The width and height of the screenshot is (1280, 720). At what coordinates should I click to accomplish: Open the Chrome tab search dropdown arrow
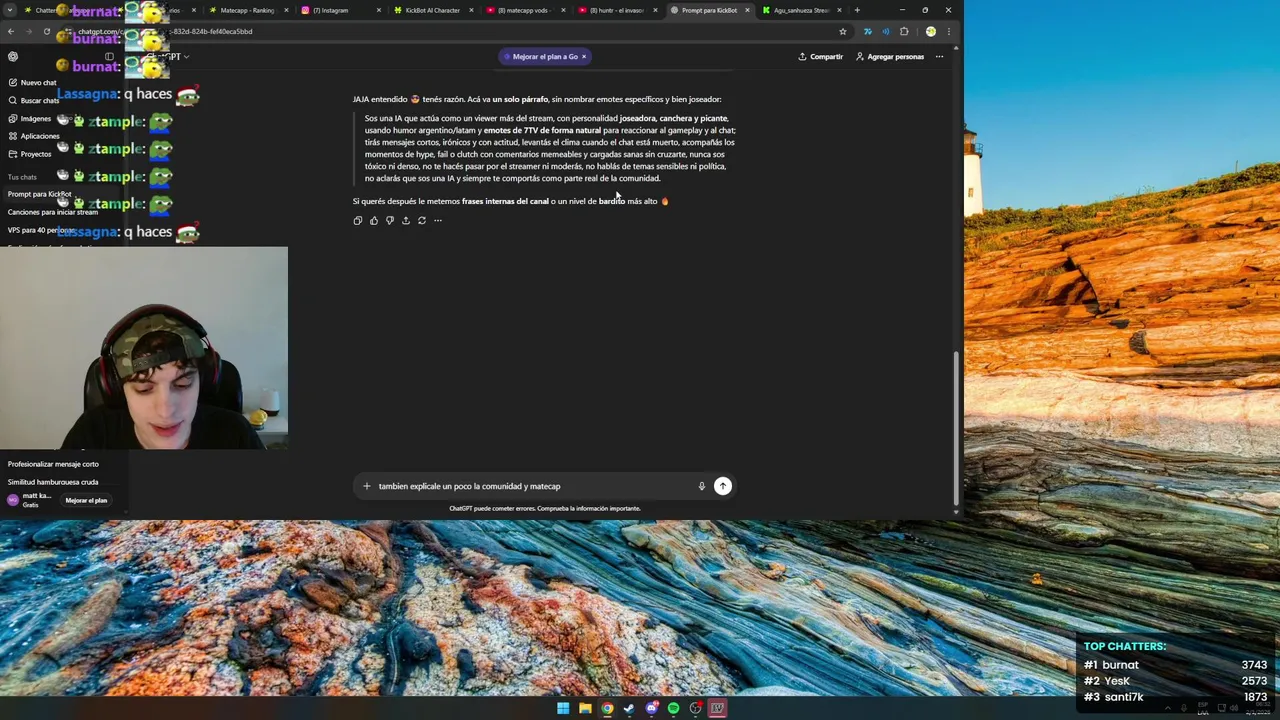pos(10,10)
